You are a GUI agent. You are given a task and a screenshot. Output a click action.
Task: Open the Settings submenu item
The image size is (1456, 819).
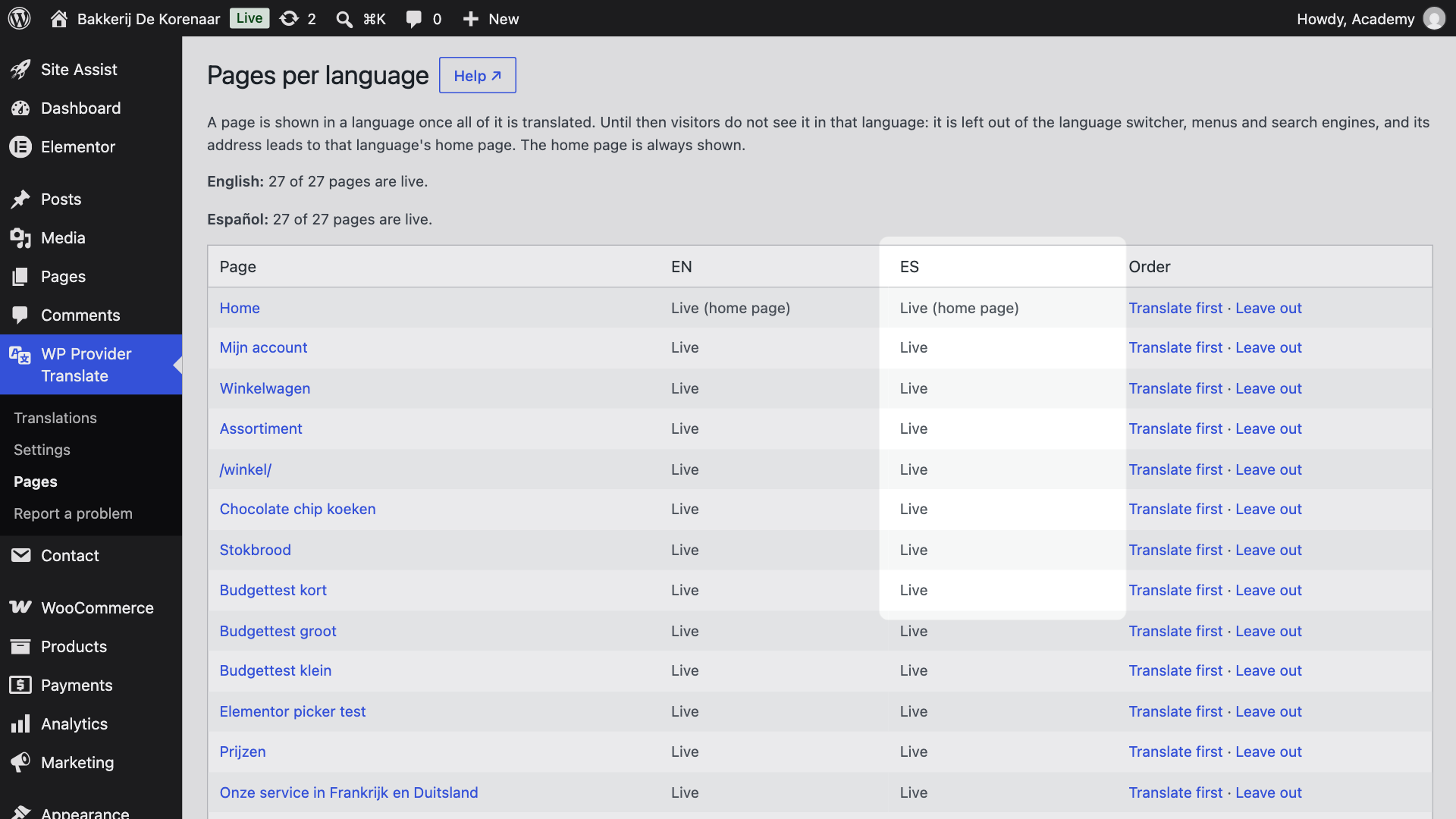pos(42,450)
